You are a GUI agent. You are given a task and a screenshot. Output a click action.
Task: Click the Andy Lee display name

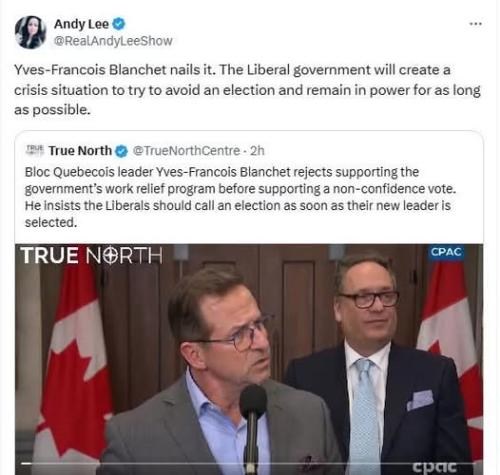pos(81,24)
